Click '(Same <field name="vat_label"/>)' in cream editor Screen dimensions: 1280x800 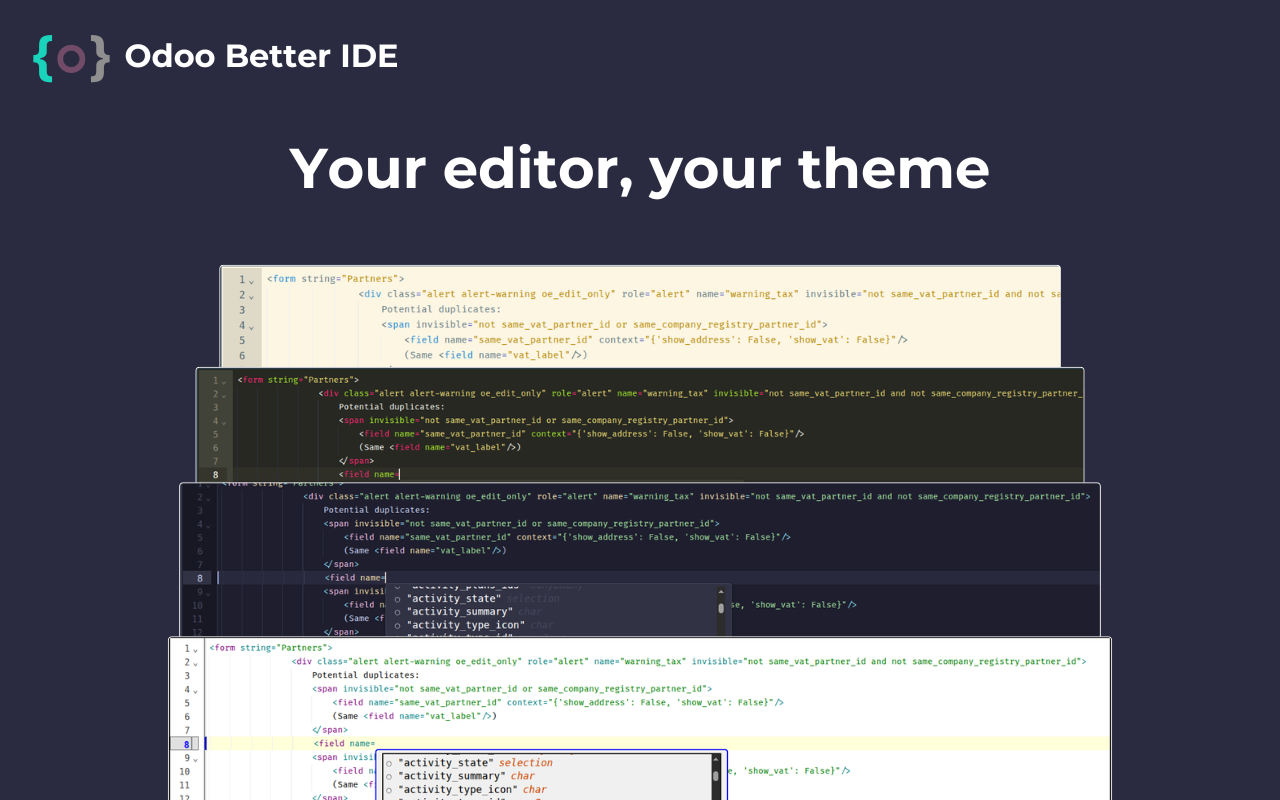coord(495,355)
